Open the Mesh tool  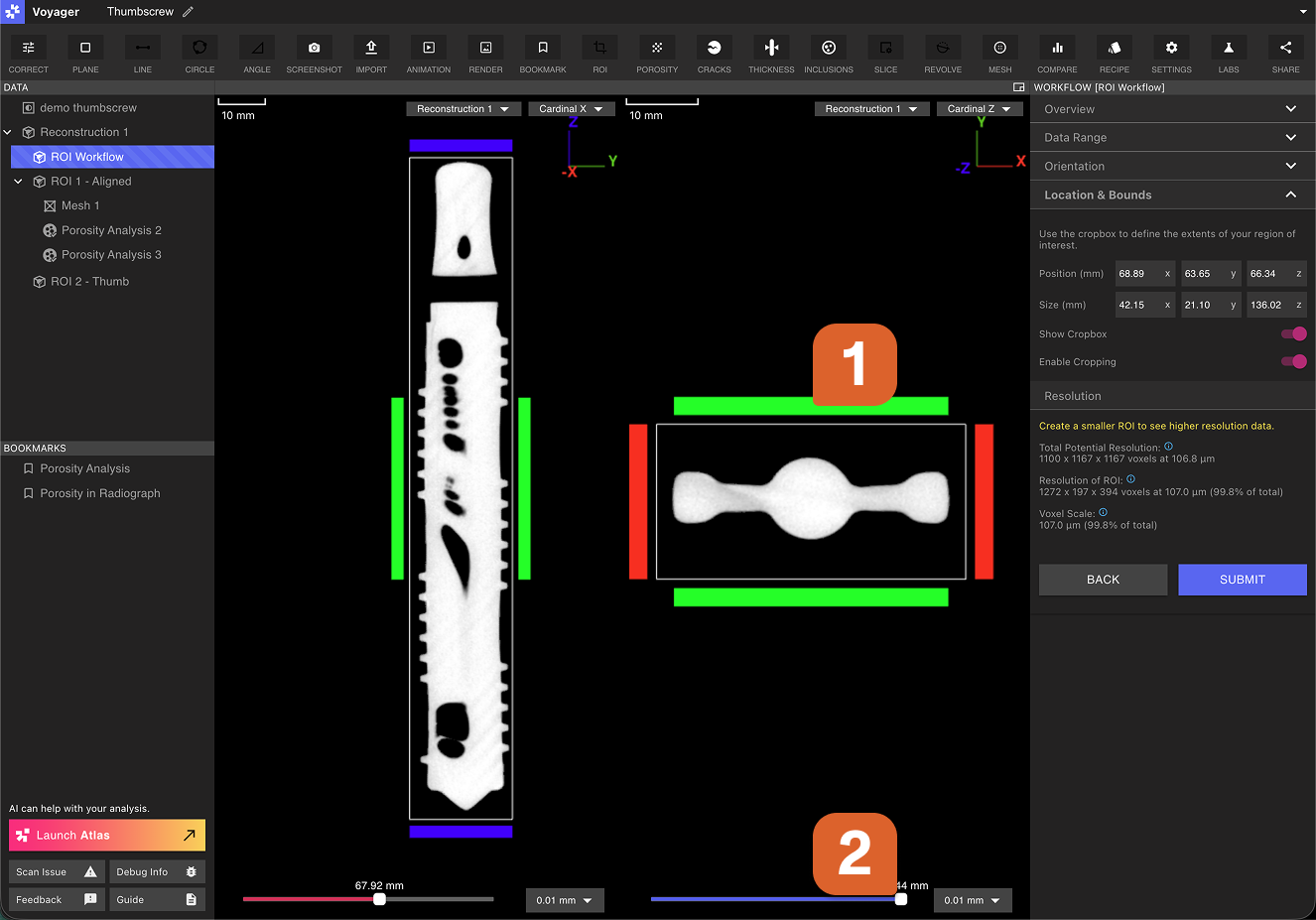(x=999, y=49)
